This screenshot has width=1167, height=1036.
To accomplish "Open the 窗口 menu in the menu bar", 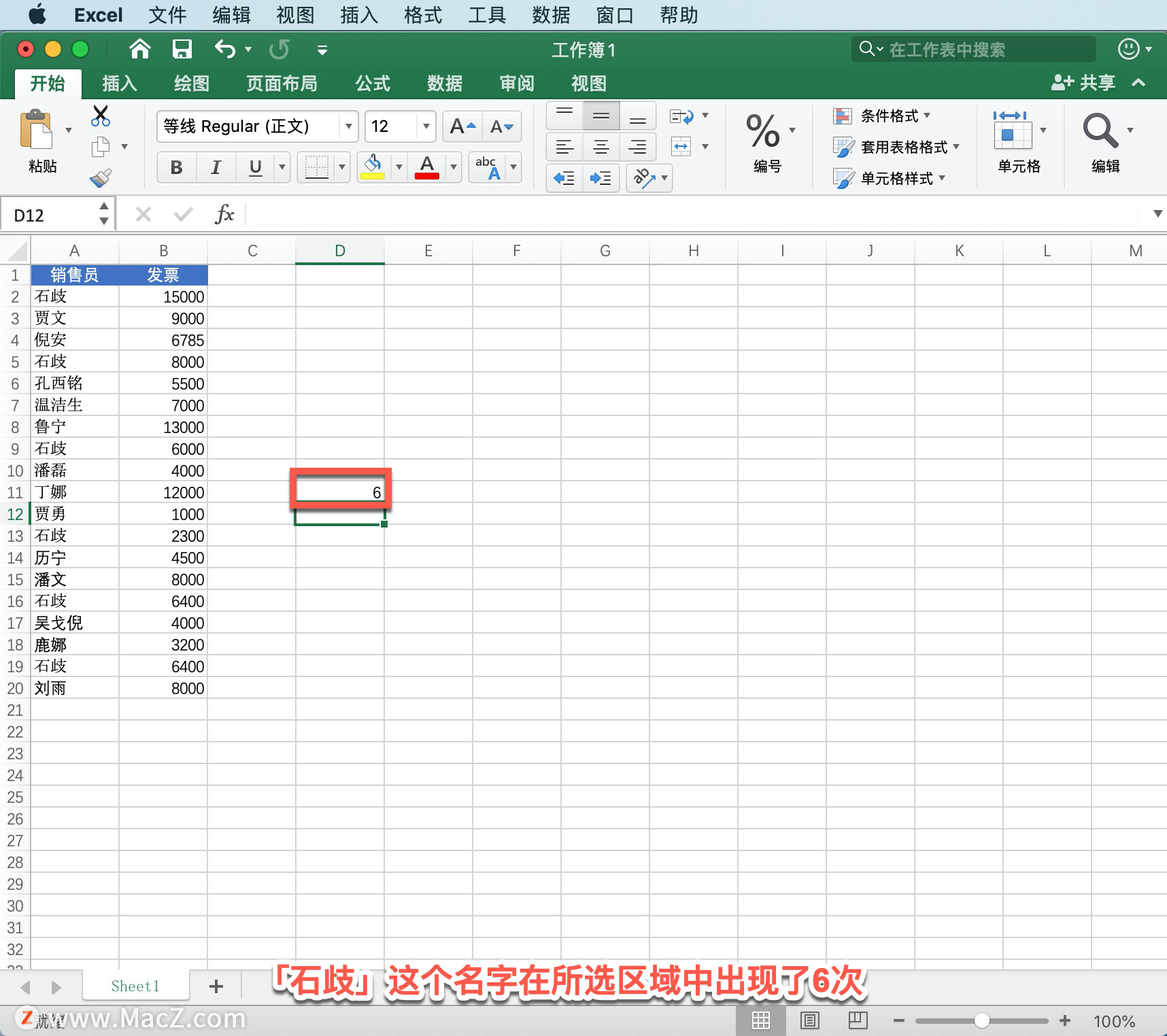I will pos(615,15).
